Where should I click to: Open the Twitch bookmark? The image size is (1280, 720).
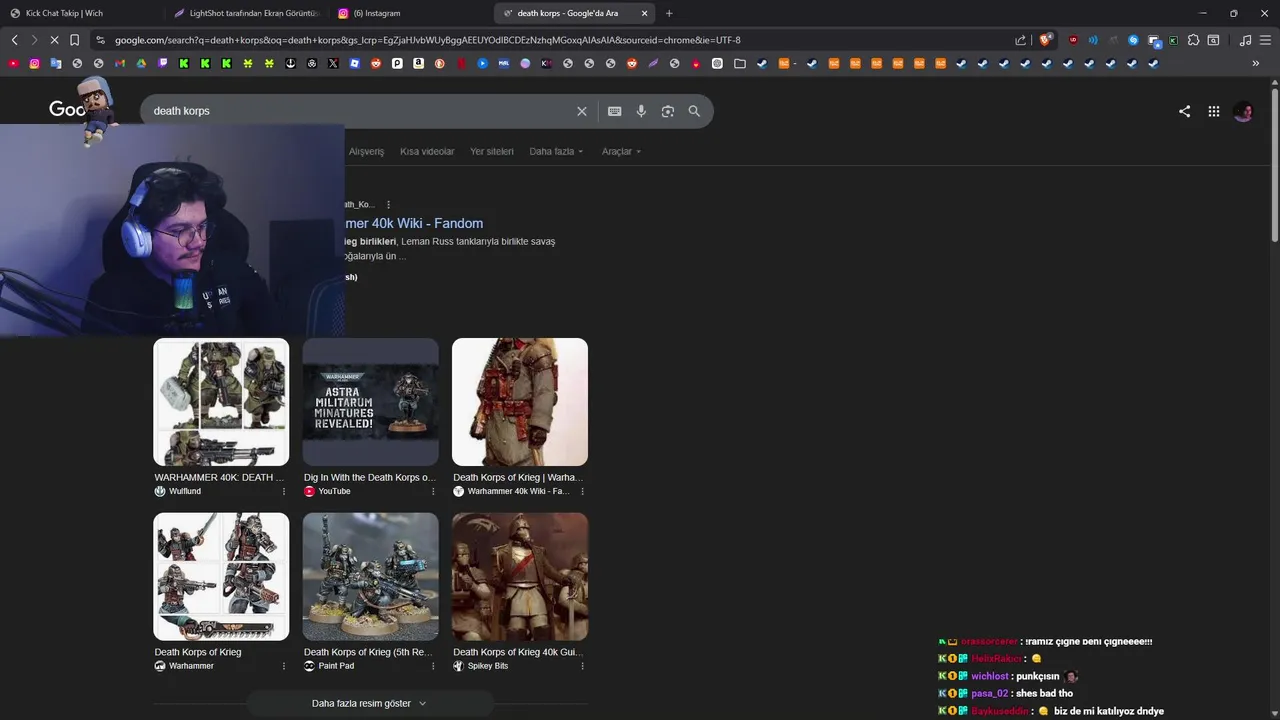[162, 63]
